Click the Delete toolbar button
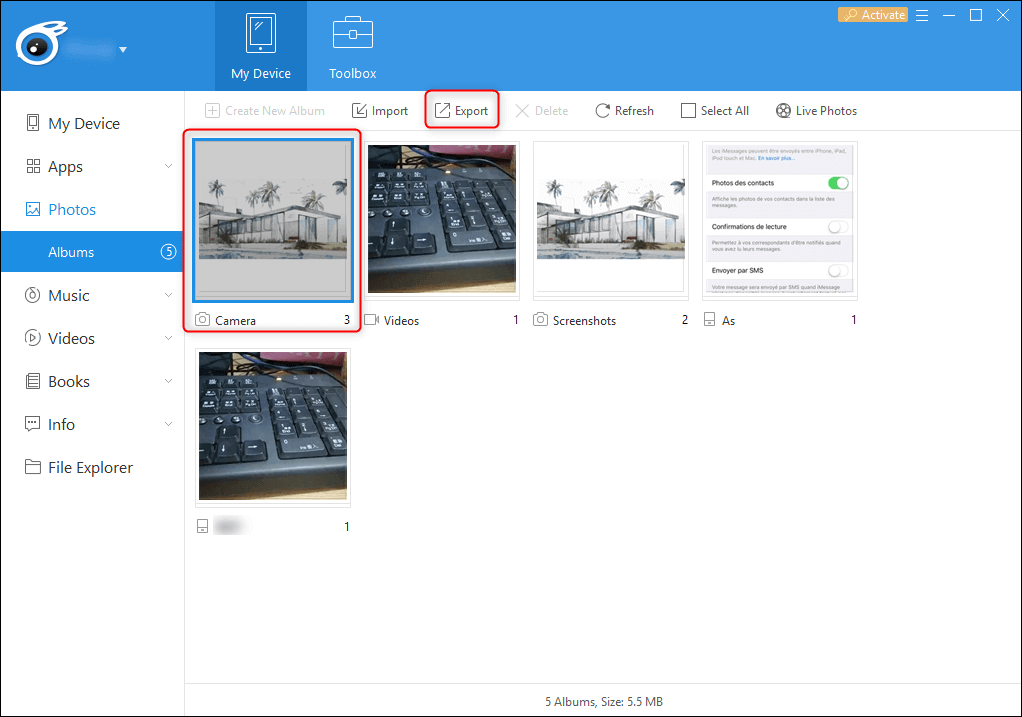The image size is (1022, 717). (542, 111)
